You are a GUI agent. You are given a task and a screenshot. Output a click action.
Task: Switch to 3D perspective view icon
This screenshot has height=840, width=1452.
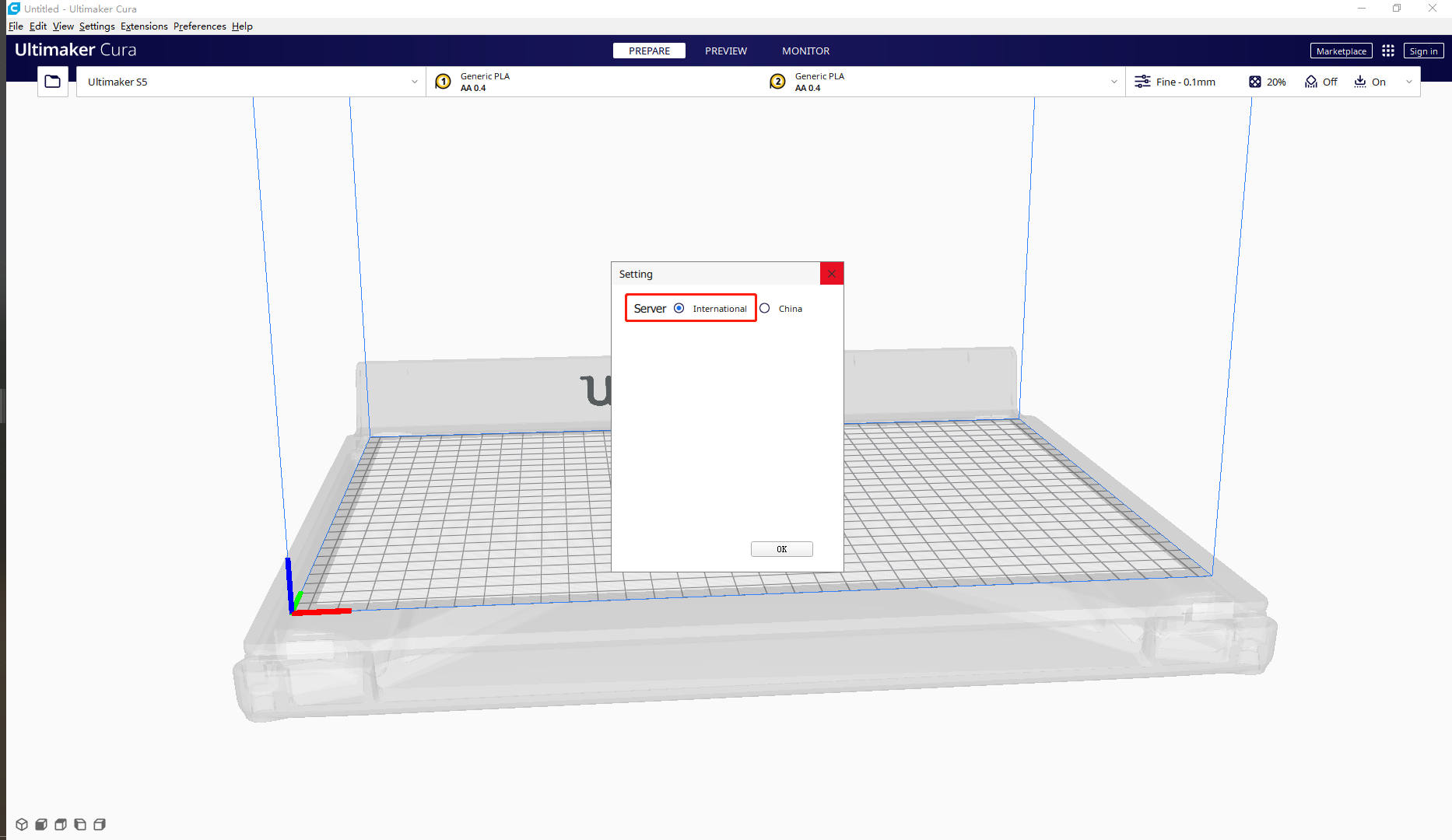(x=22, y=824)
